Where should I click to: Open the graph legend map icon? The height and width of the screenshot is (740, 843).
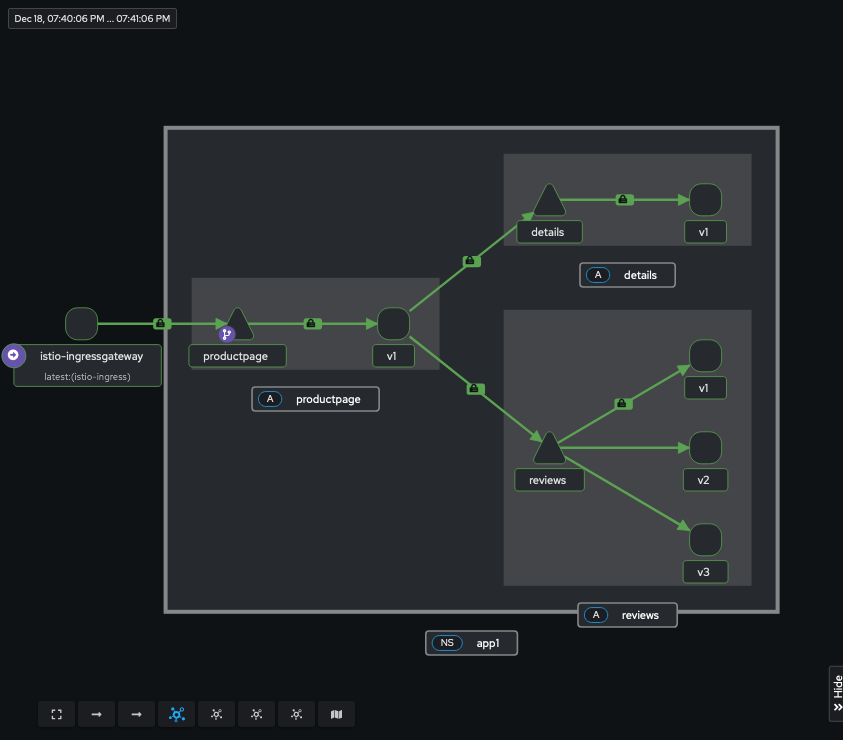[337, 714]
